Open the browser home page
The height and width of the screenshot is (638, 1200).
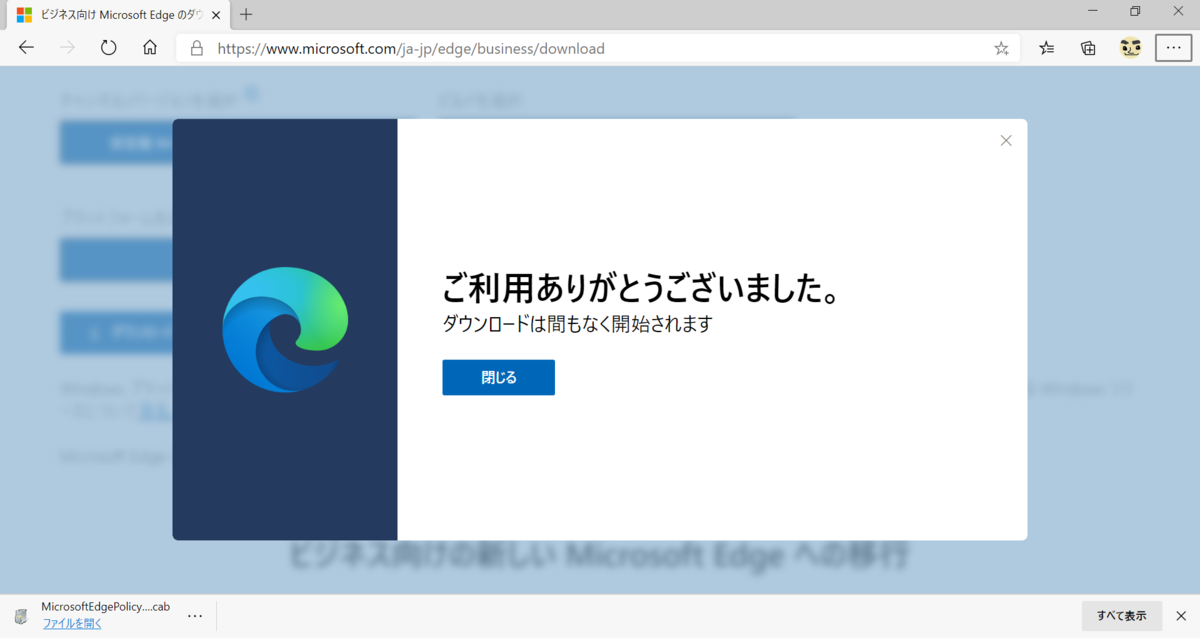coord(150,48)
